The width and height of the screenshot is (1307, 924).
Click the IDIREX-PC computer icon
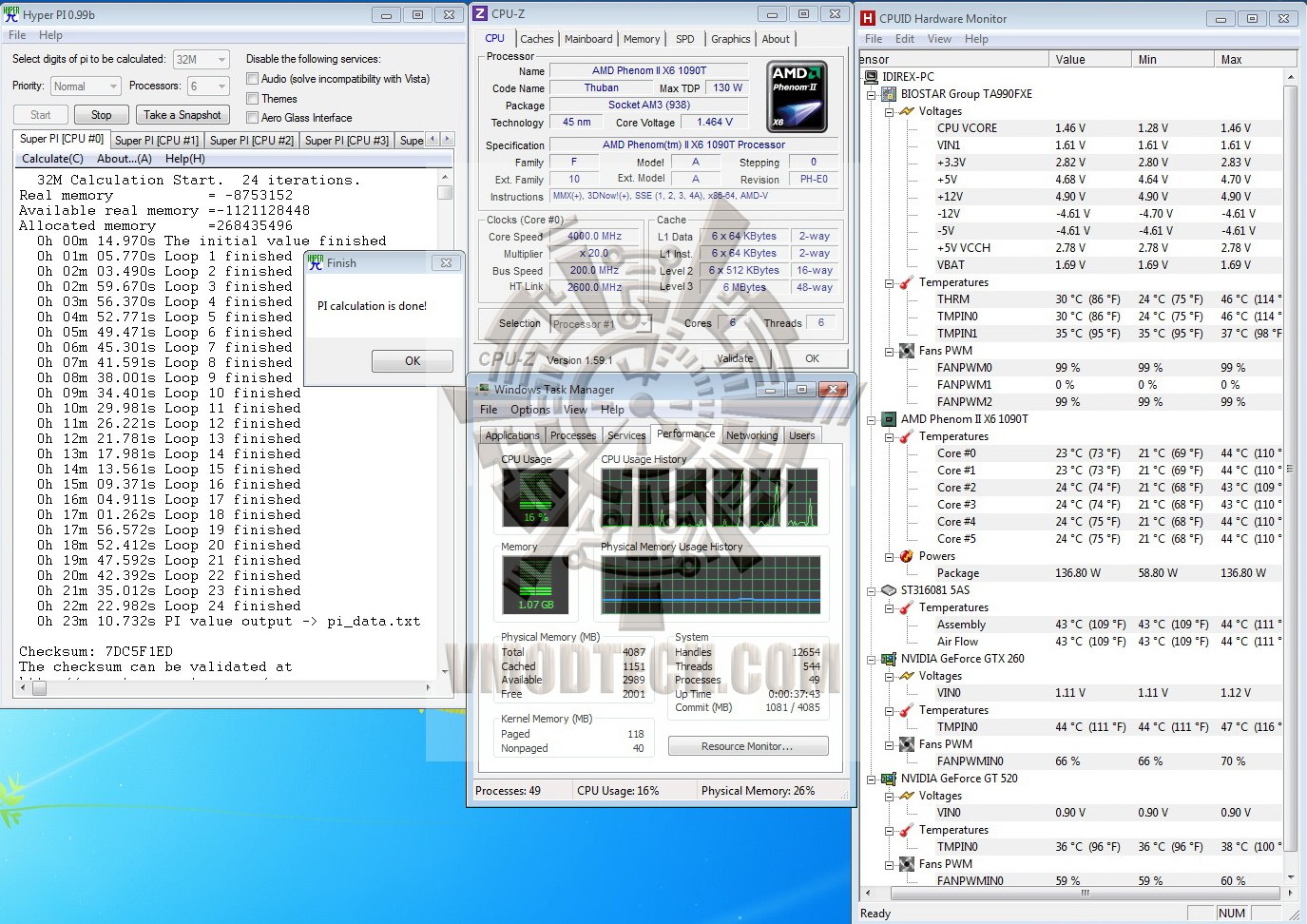(871, 77)
